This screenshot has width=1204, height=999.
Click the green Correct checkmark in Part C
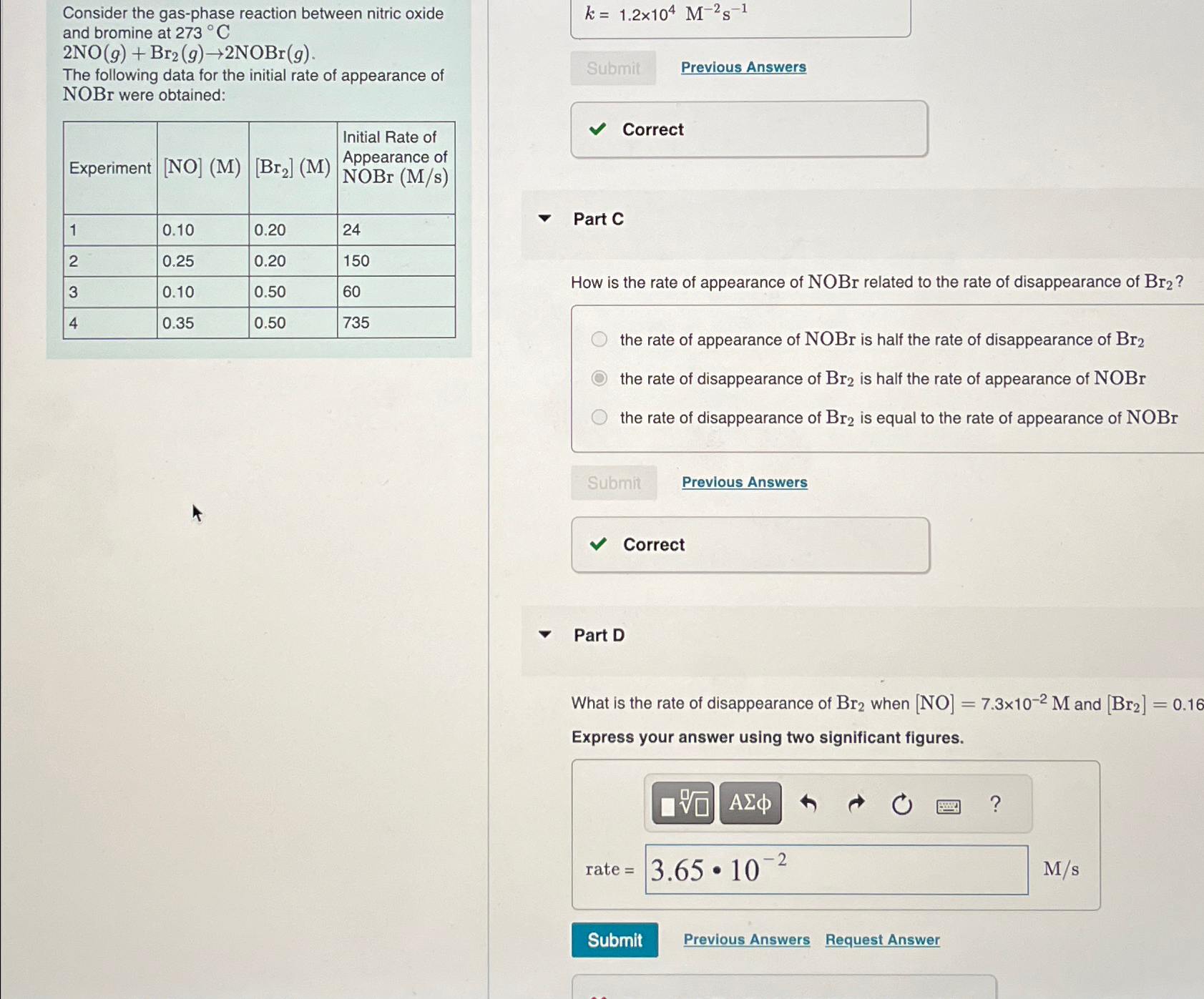(x=599, y=544)
